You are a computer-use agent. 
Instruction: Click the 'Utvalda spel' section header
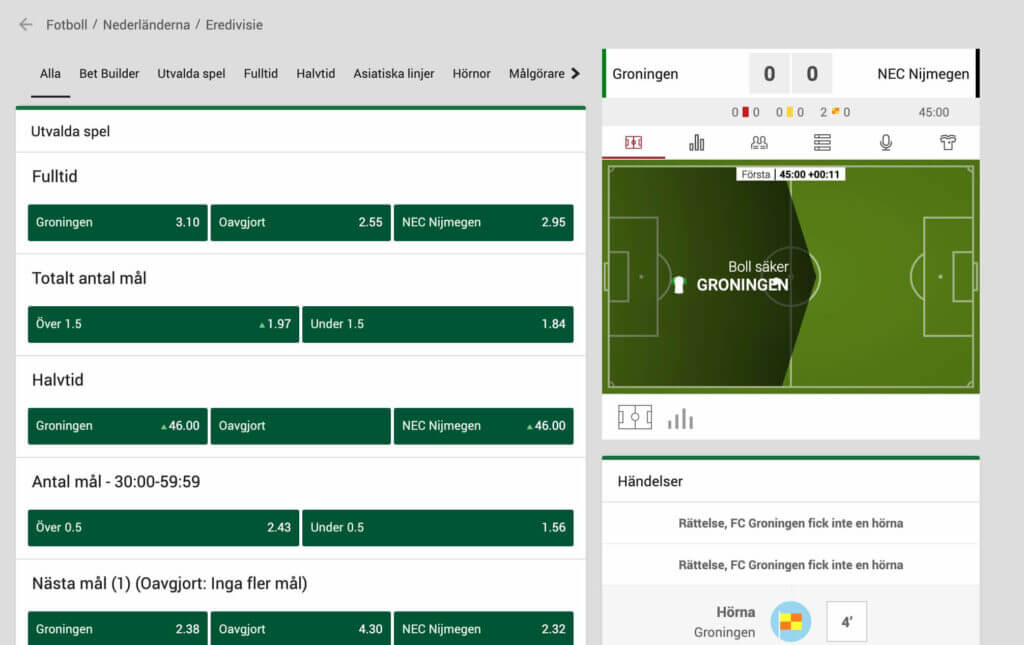71,131
